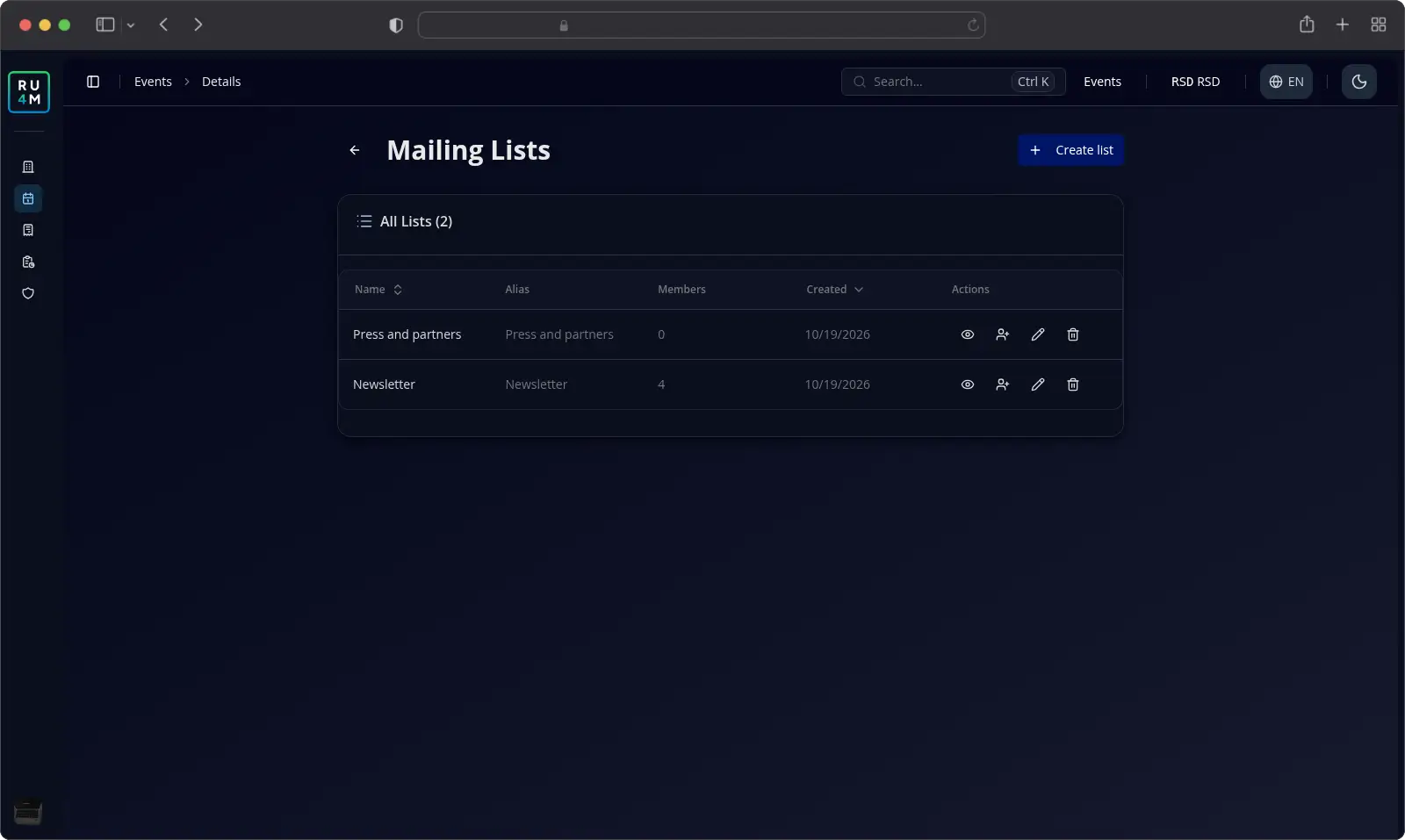The image size is (1405, 840).
Task: Click the All Lists (2) heading
Action: 416,221
